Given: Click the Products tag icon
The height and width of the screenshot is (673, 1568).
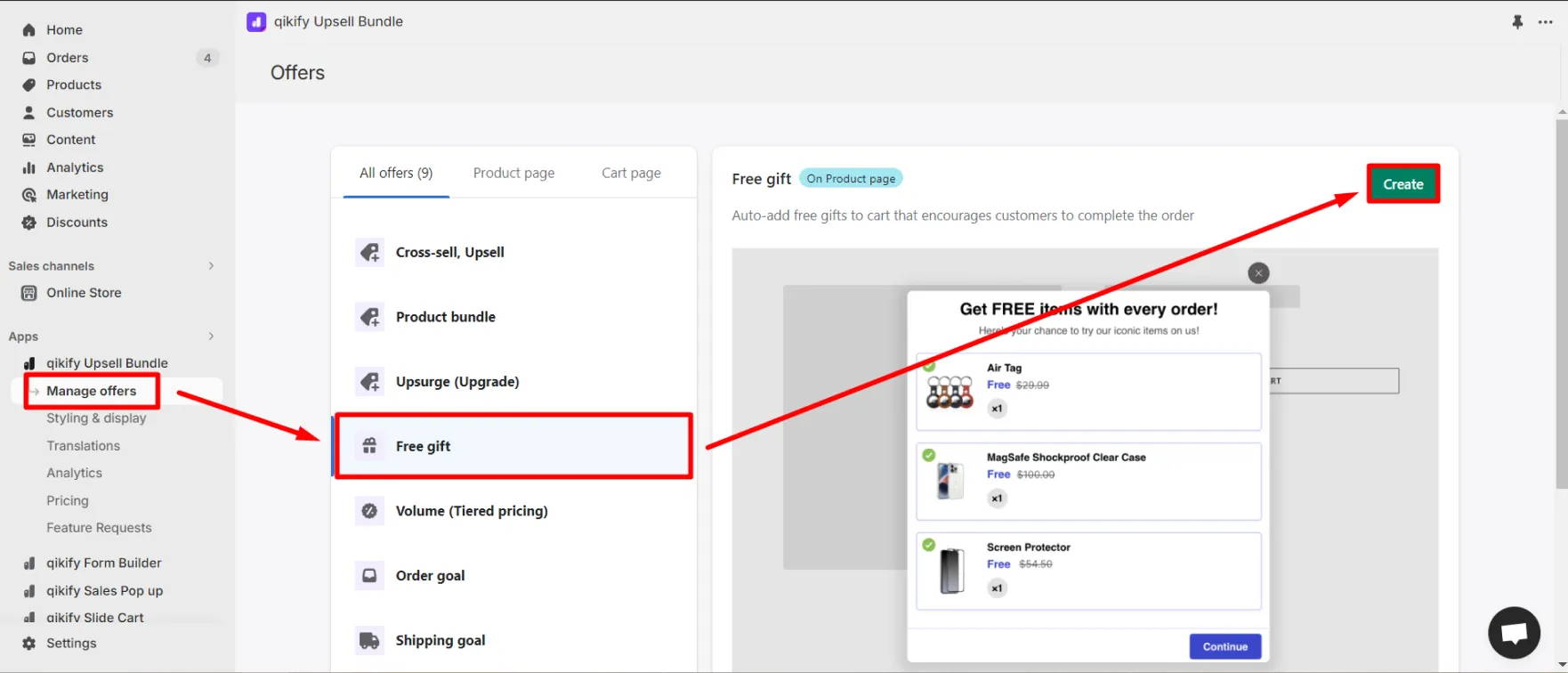Looking at the screenshot, I should click(x=28, y=85).
